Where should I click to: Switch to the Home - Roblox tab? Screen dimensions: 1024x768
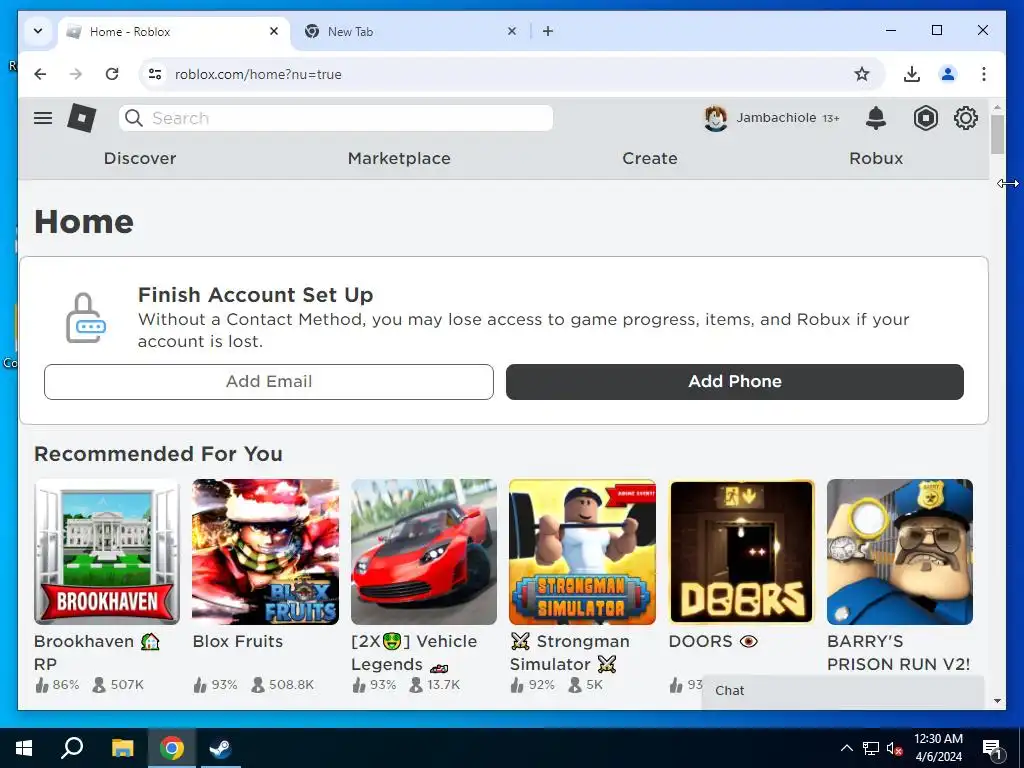click(174, 31)
